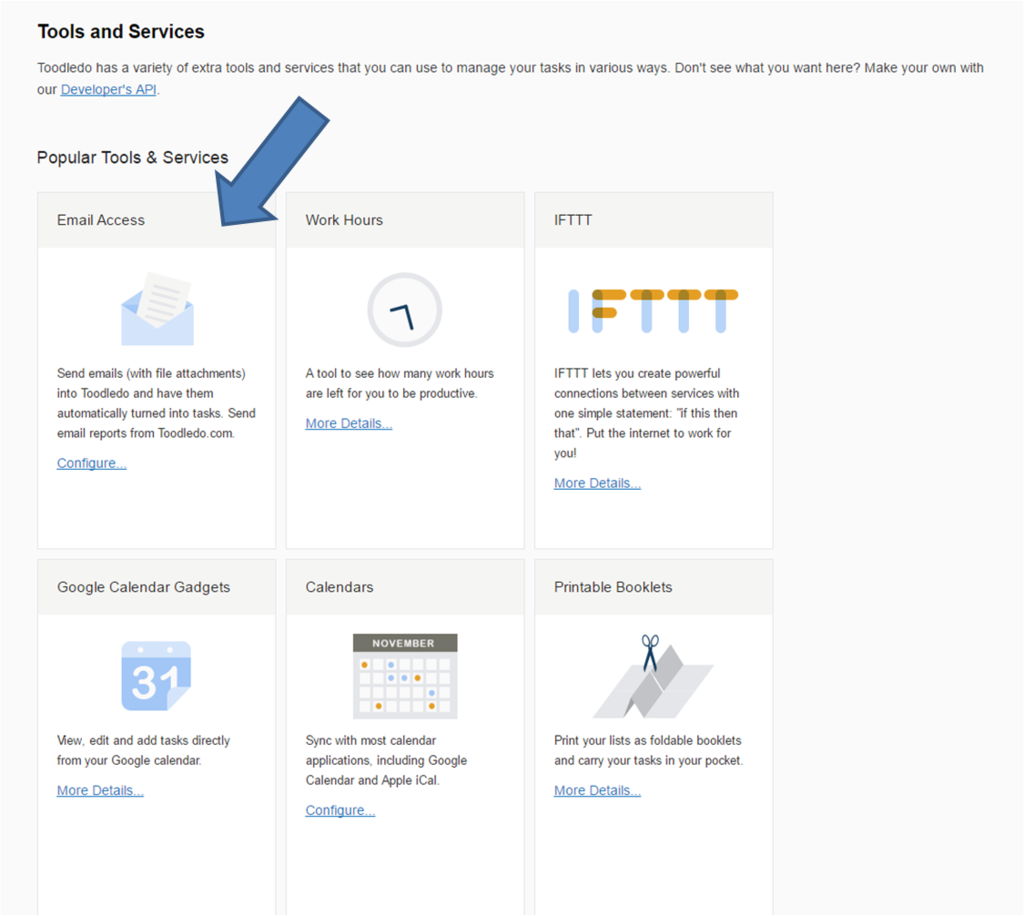The height and width of the screenshot is (916, 1024).
Task: Click the Google Calendar Gadgets card title
Action: (x=144, y=587)
